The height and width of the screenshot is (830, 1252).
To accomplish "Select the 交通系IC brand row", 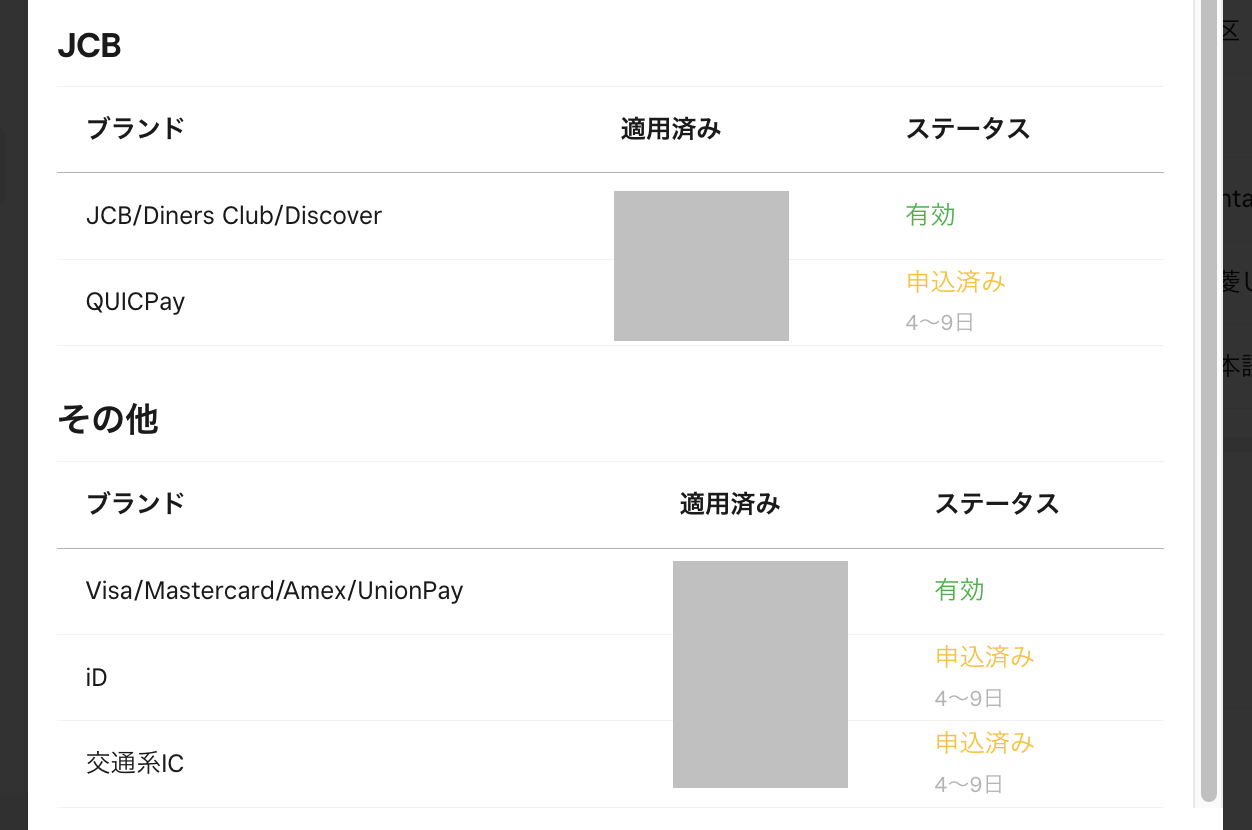I will point(135,764).
